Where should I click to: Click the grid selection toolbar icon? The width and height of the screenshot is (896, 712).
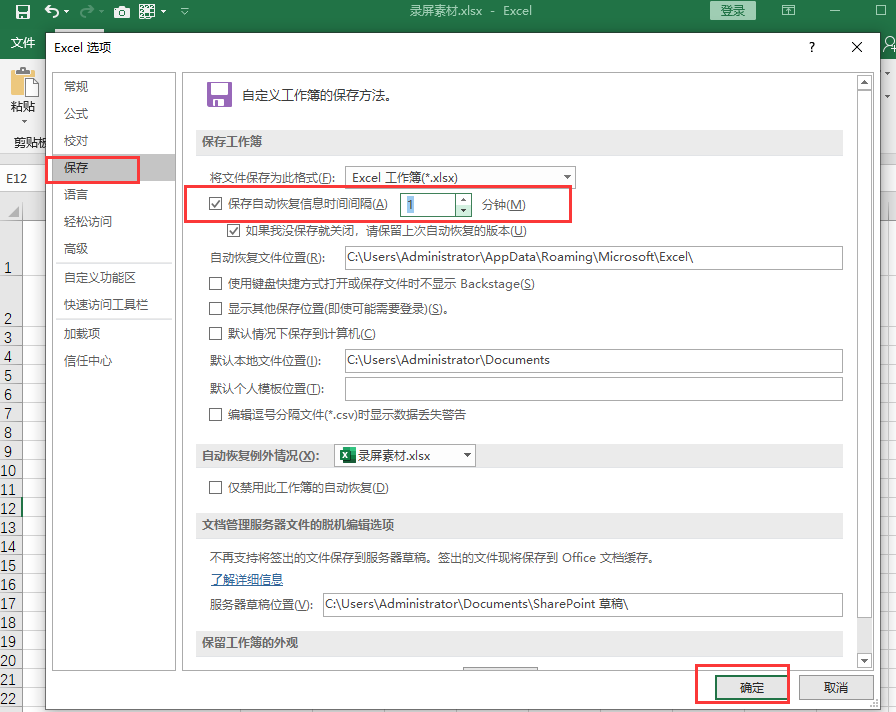[x=147, y=11]
